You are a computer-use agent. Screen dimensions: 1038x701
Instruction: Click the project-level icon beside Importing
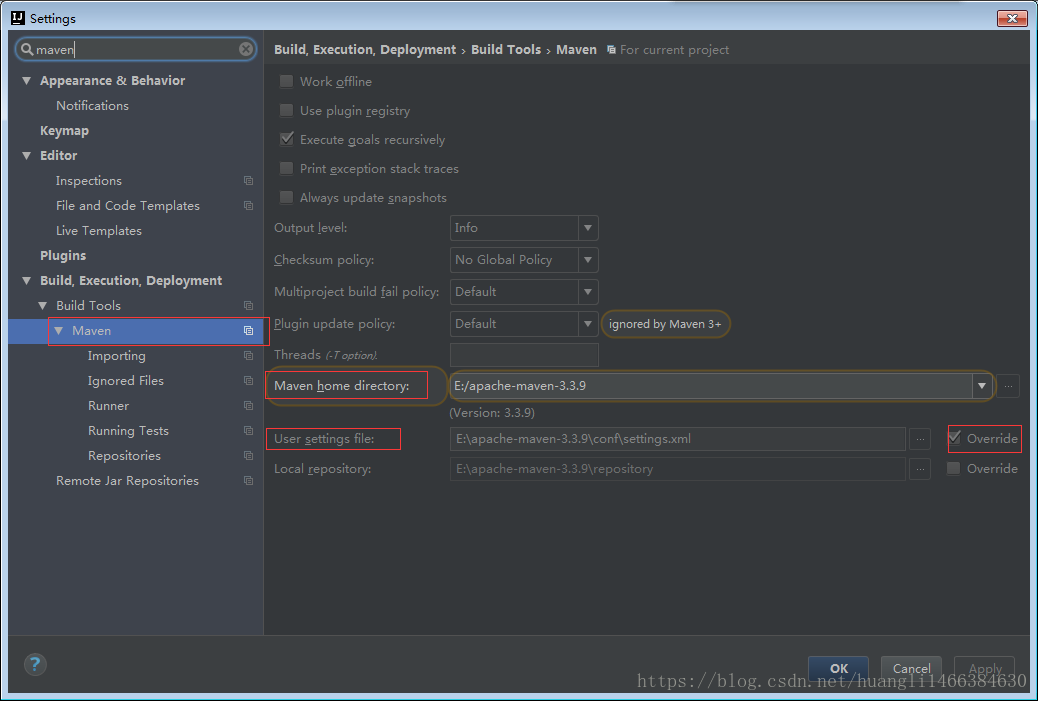(x=248, y=356)
